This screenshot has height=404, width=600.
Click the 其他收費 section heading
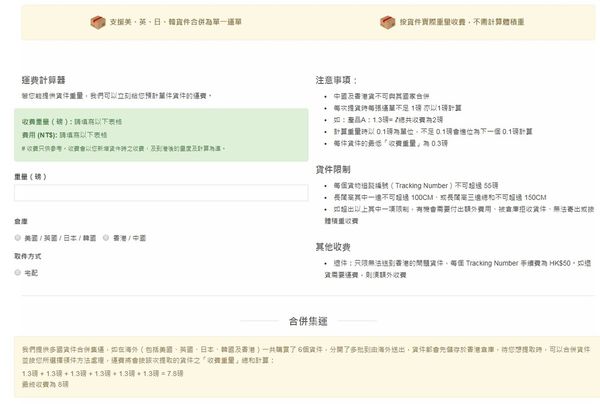336,246
